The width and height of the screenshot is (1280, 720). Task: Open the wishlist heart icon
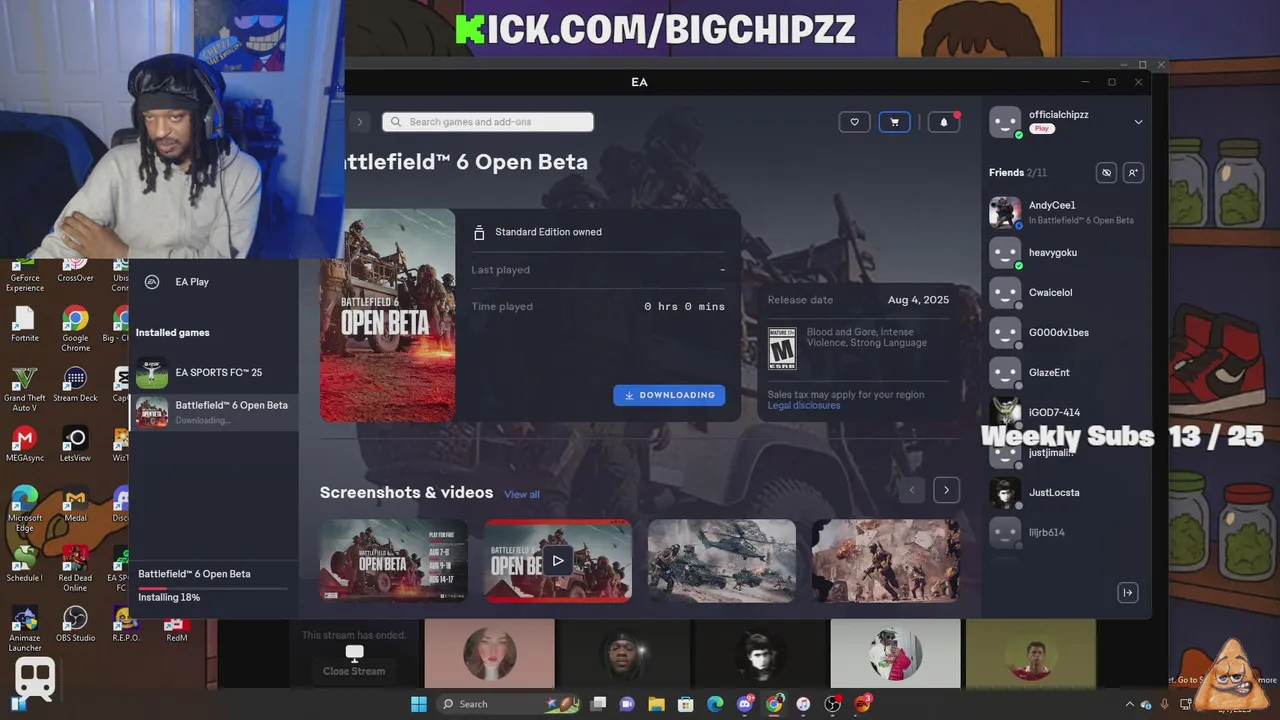pos(854,122)
